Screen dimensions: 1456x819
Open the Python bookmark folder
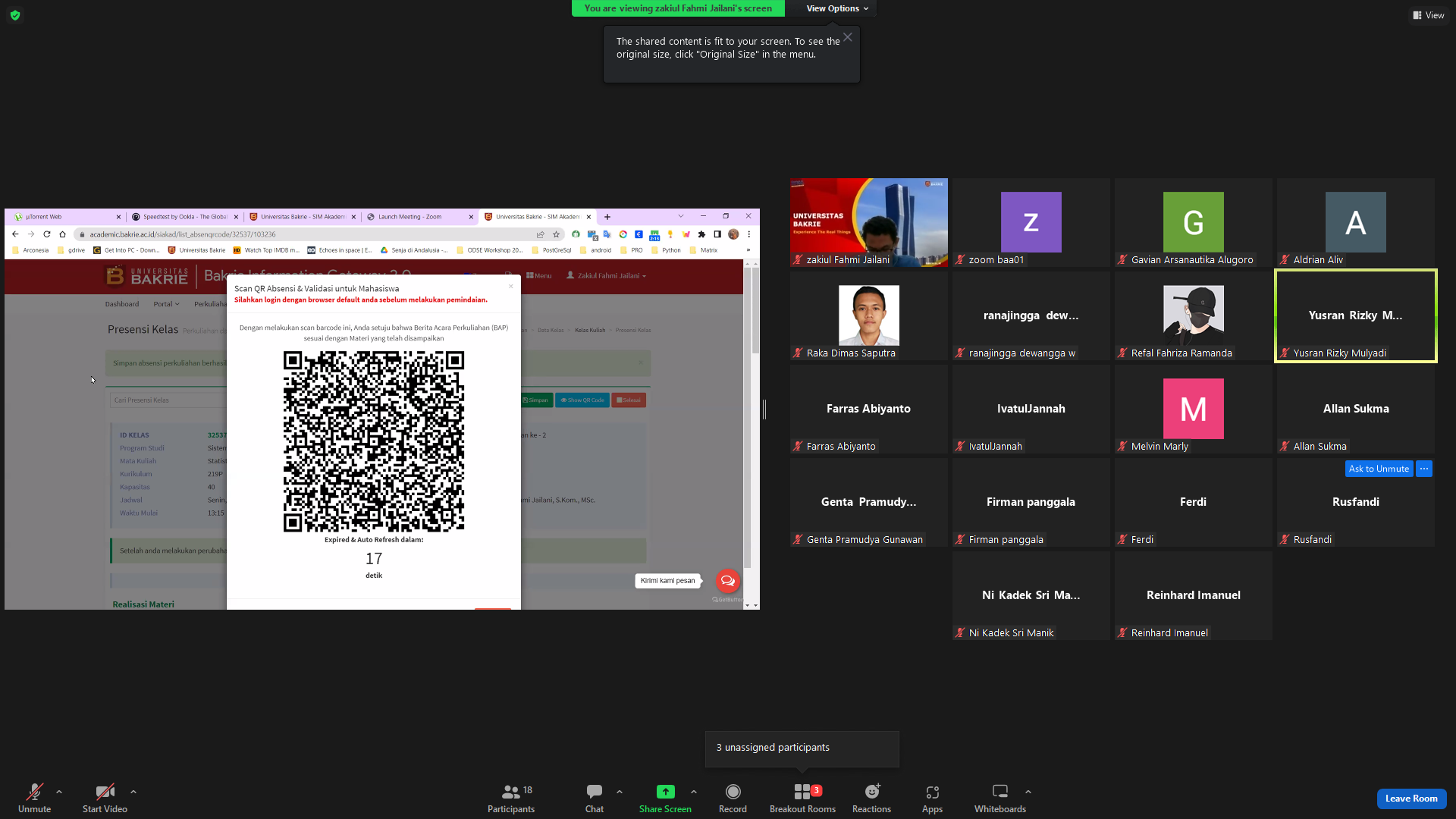666,250
